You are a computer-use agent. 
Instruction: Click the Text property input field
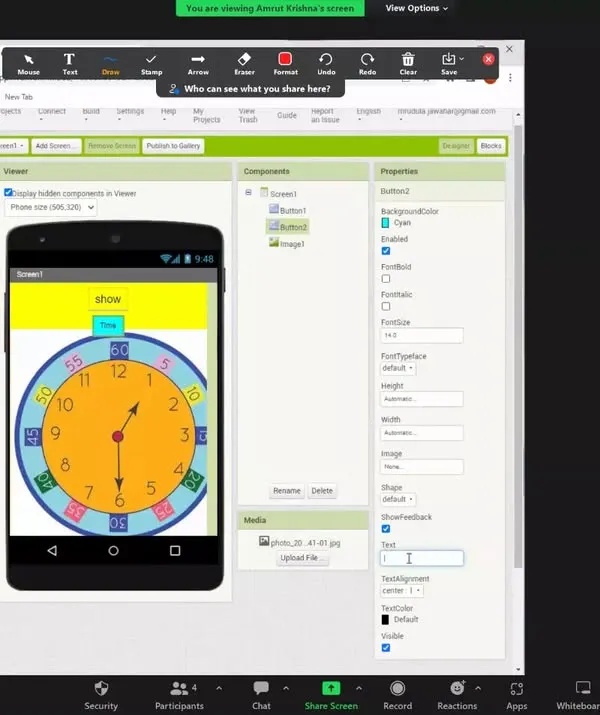422,558
